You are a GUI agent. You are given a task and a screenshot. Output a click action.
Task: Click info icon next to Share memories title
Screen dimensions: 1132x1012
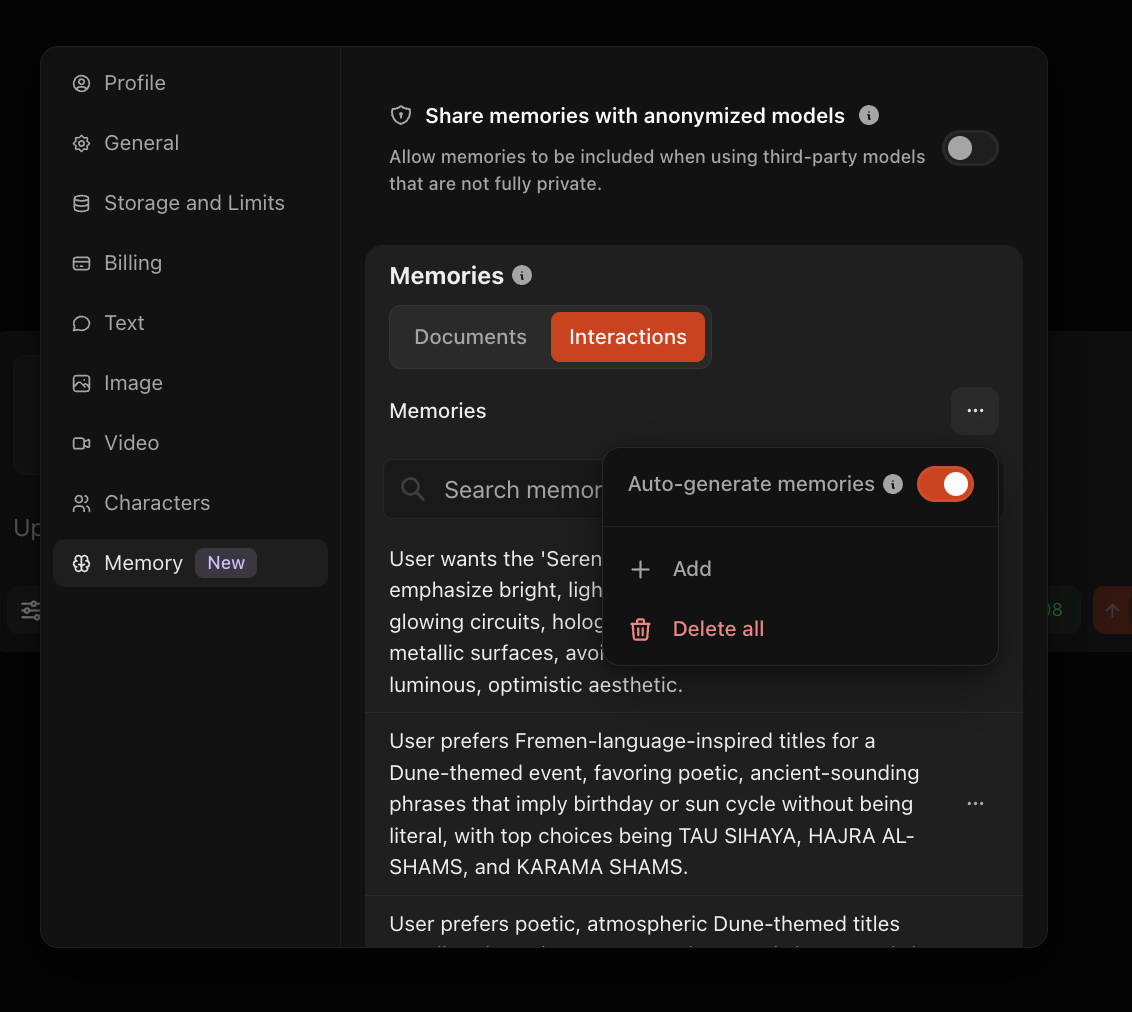coord(869,115)
